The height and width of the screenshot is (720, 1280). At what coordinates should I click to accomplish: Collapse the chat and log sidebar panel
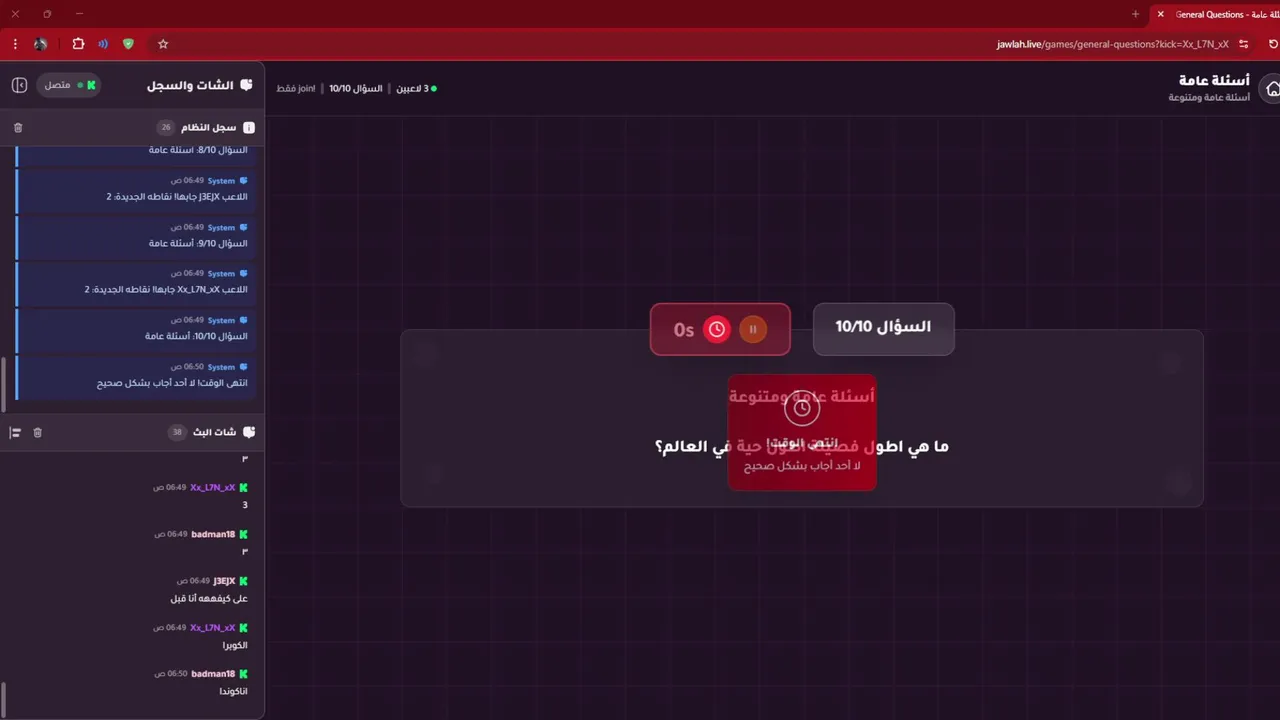click(x=19, y=85)
